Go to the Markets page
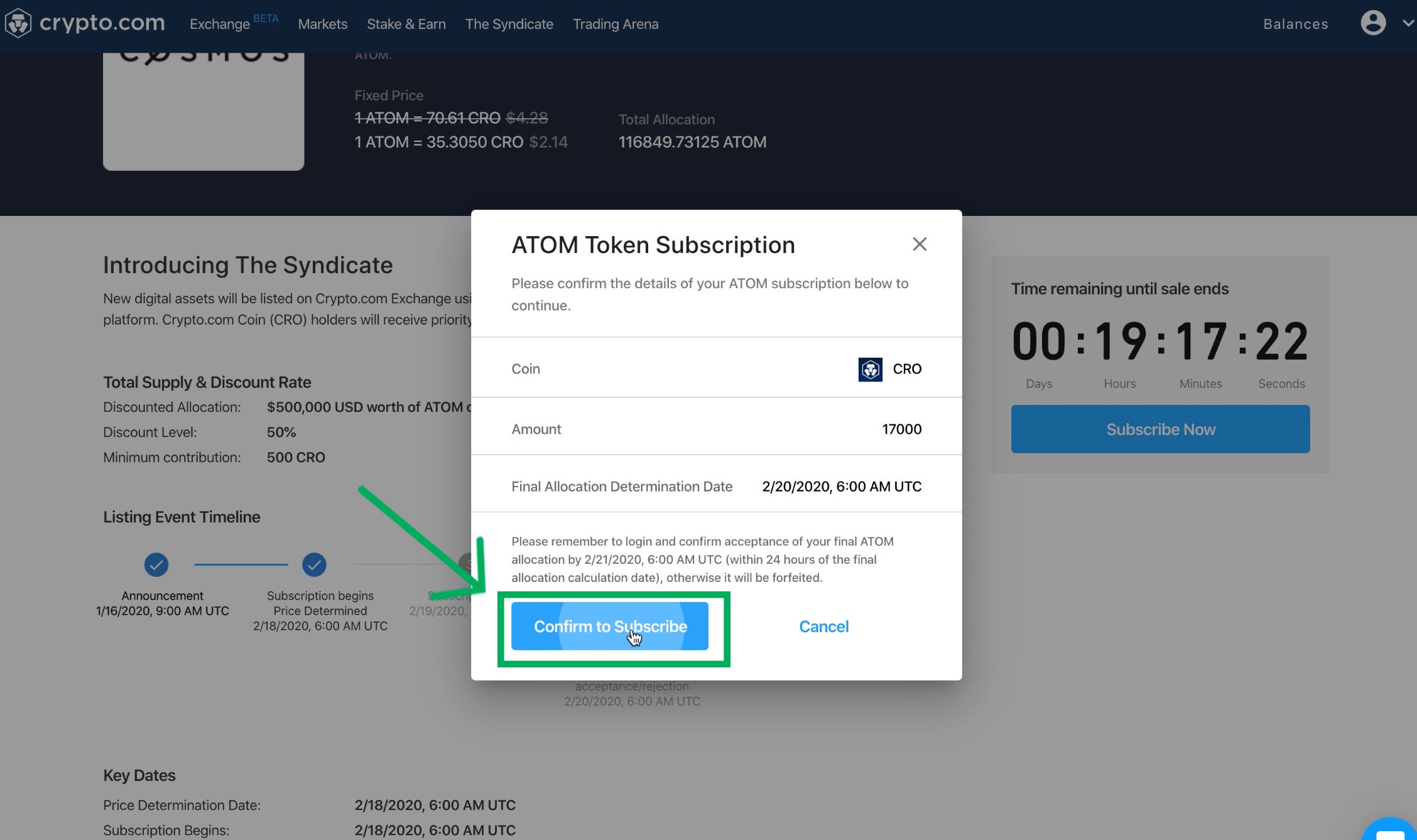 tap(322, 24)
